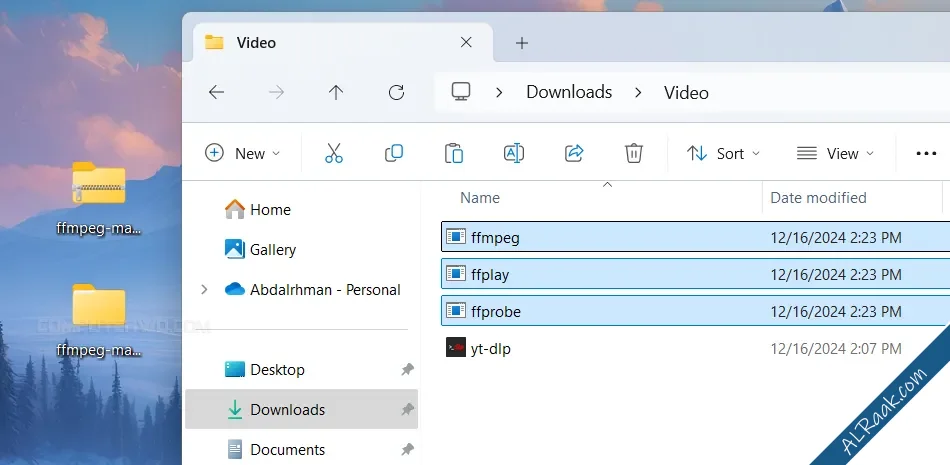
Task: Sort by Date modified column header
Action: tap(818, 198)
